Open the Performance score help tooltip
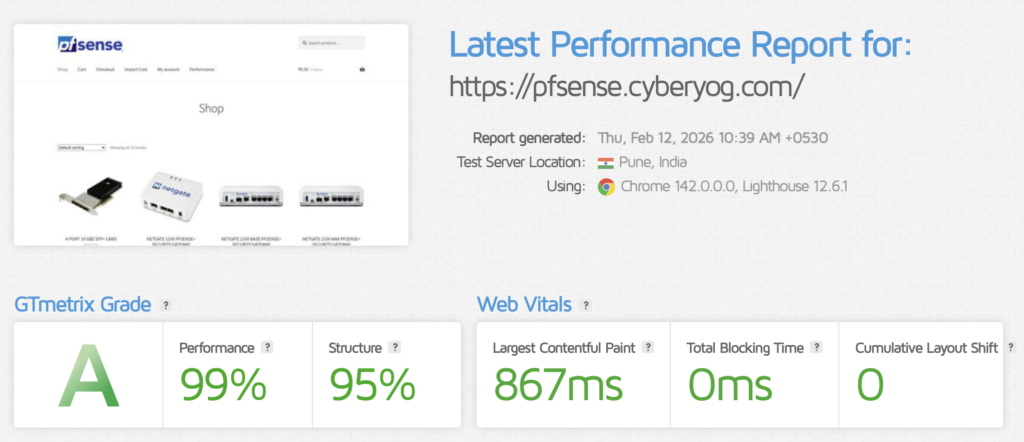The width and height of the screenshot is (1024, 442). point(267,347)
